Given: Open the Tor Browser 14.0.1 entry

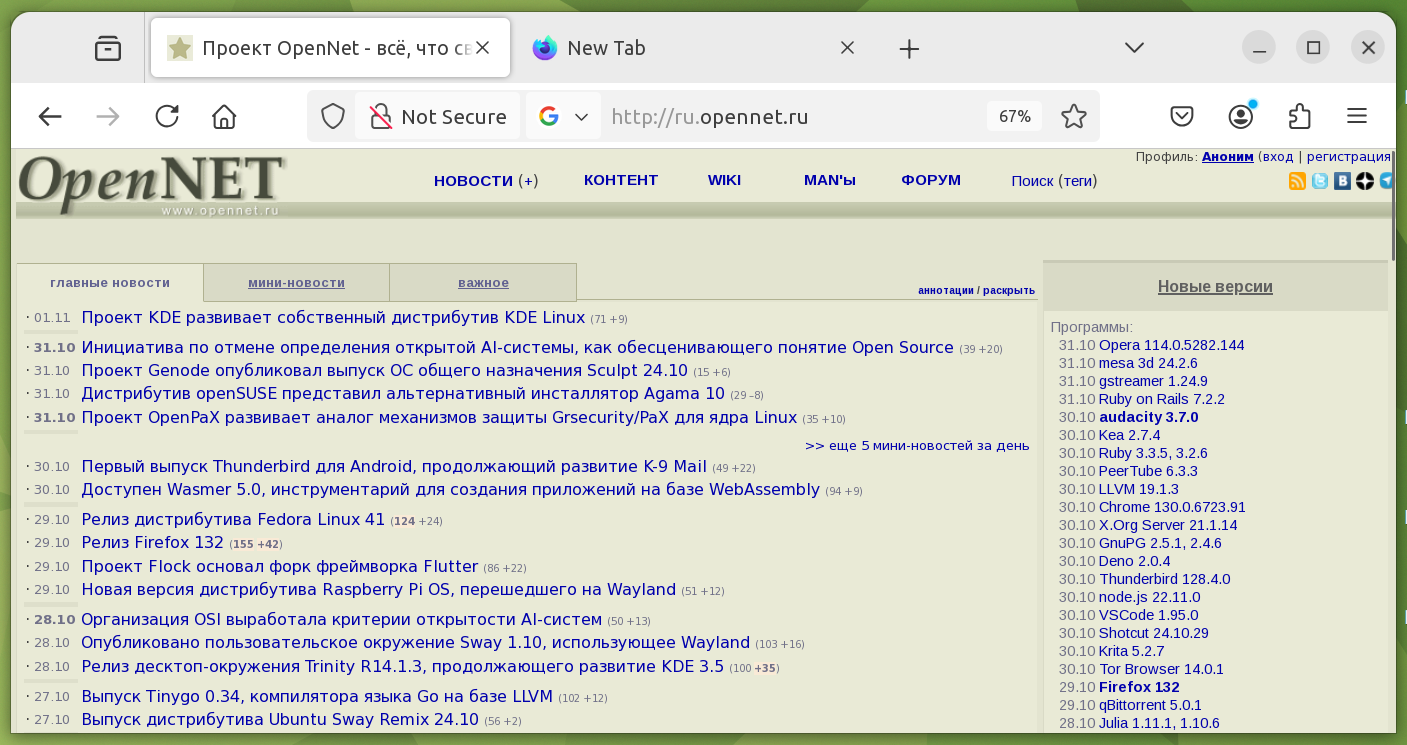Looking at the screenshot, I should [1161, 669].
